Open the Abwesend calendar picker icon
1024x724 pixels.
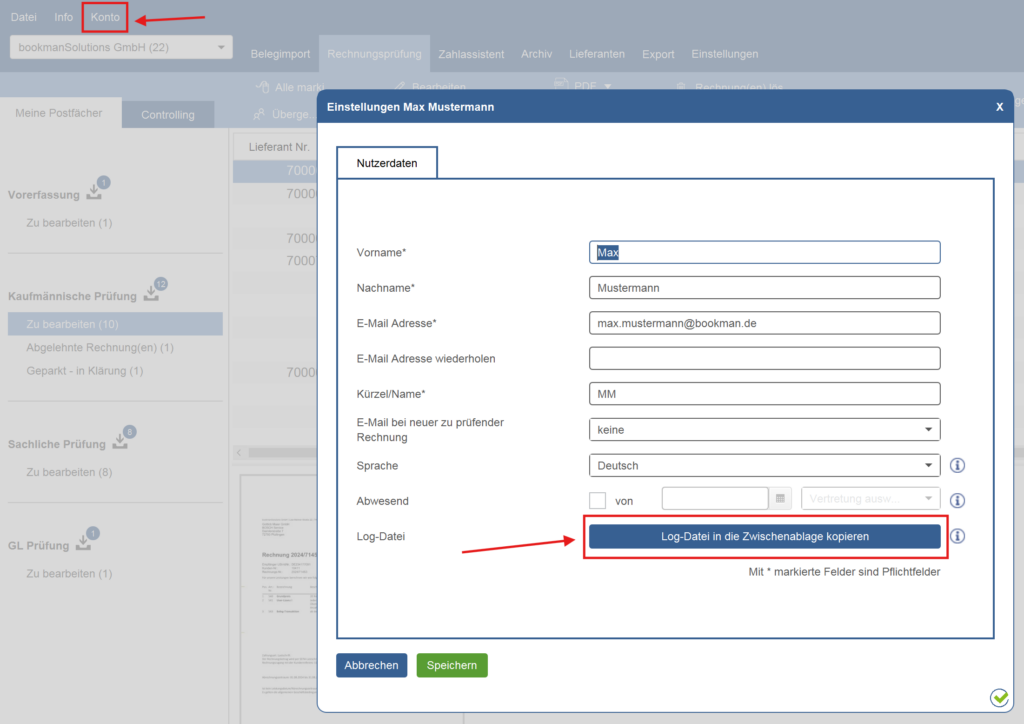click(x=780, y=499)
